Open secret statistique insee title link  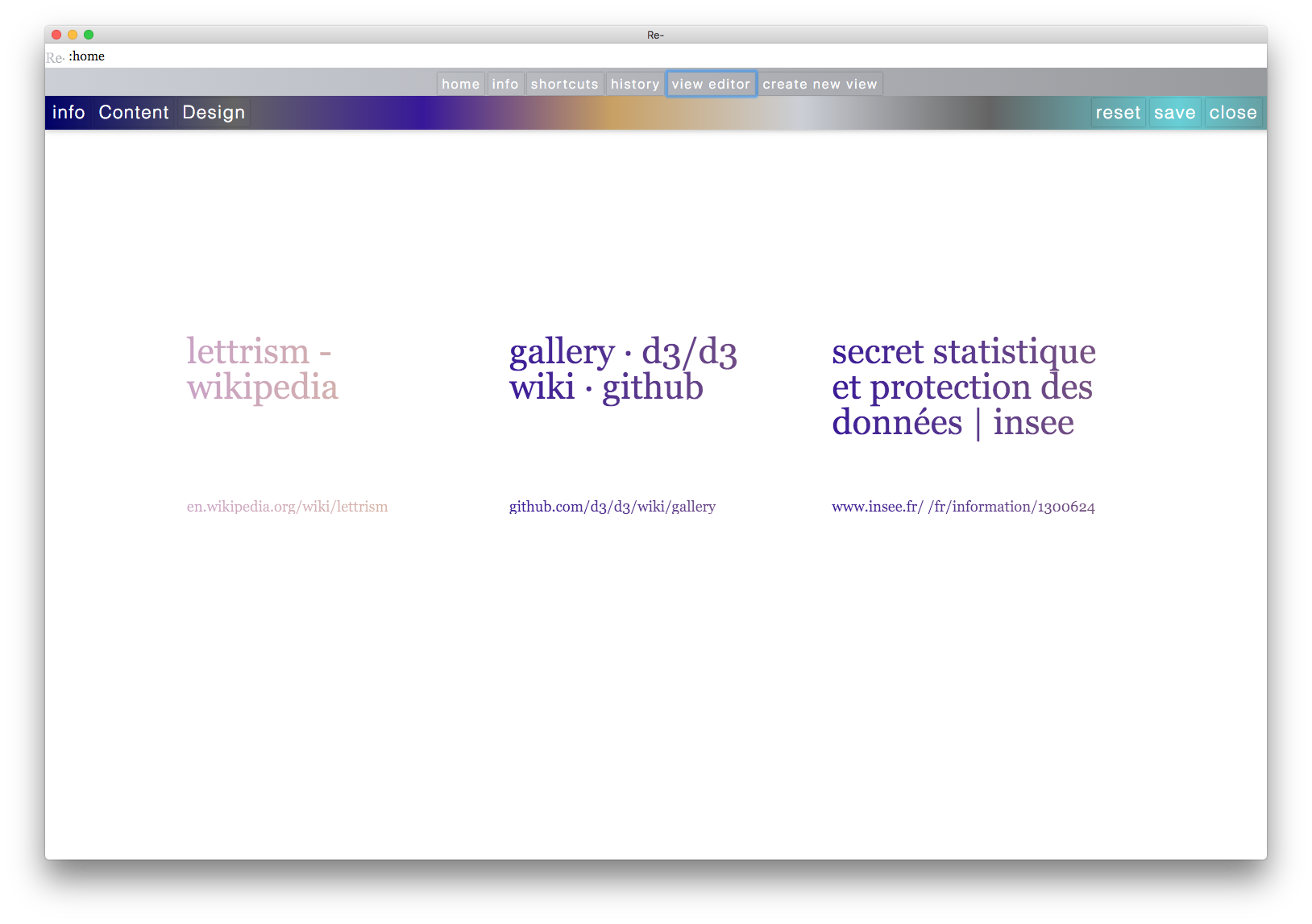(x=963, y=387)
